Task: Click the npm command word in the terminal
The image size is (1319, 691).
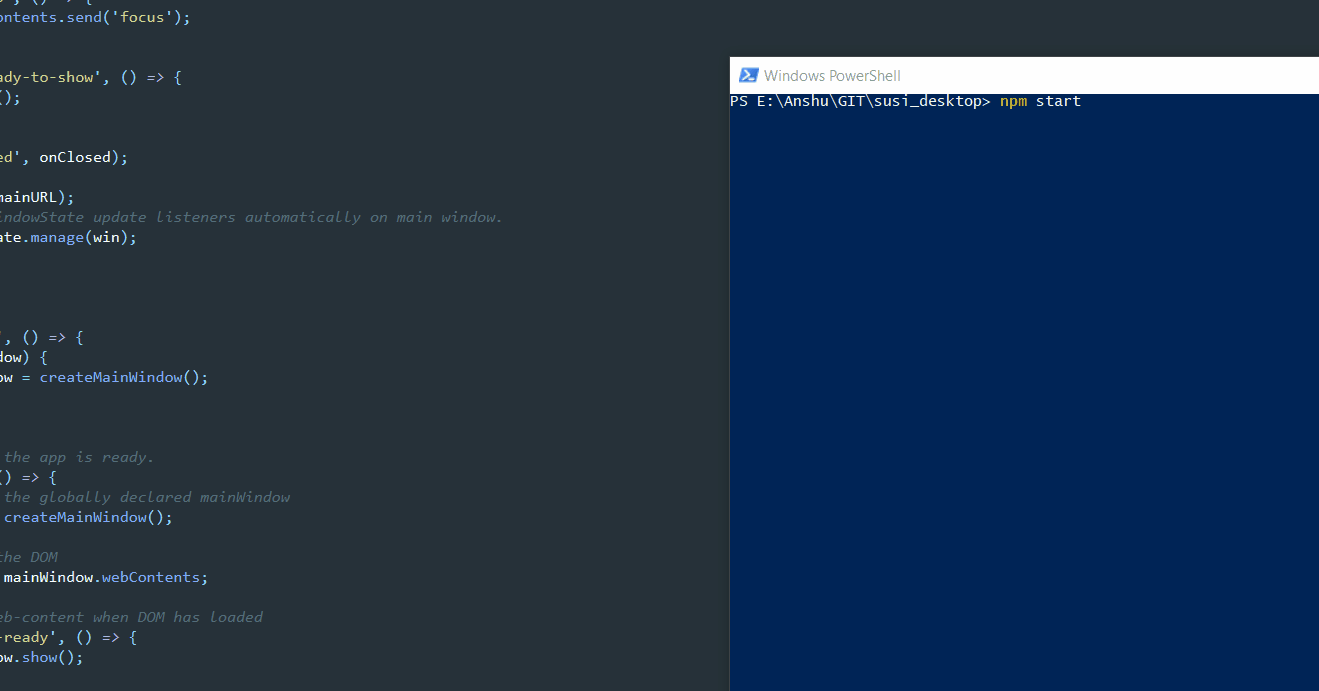Action: coord(1013,101)
